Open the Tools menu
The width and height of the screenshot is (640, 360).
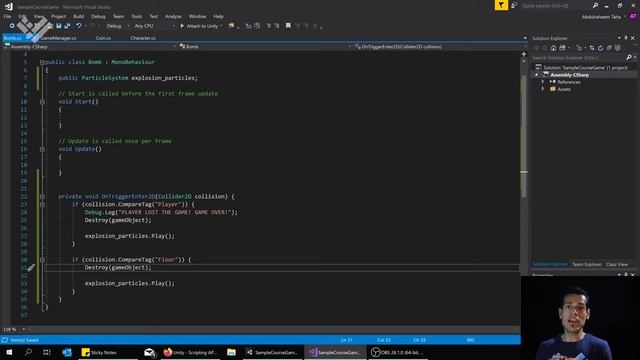tap(136, 16)
